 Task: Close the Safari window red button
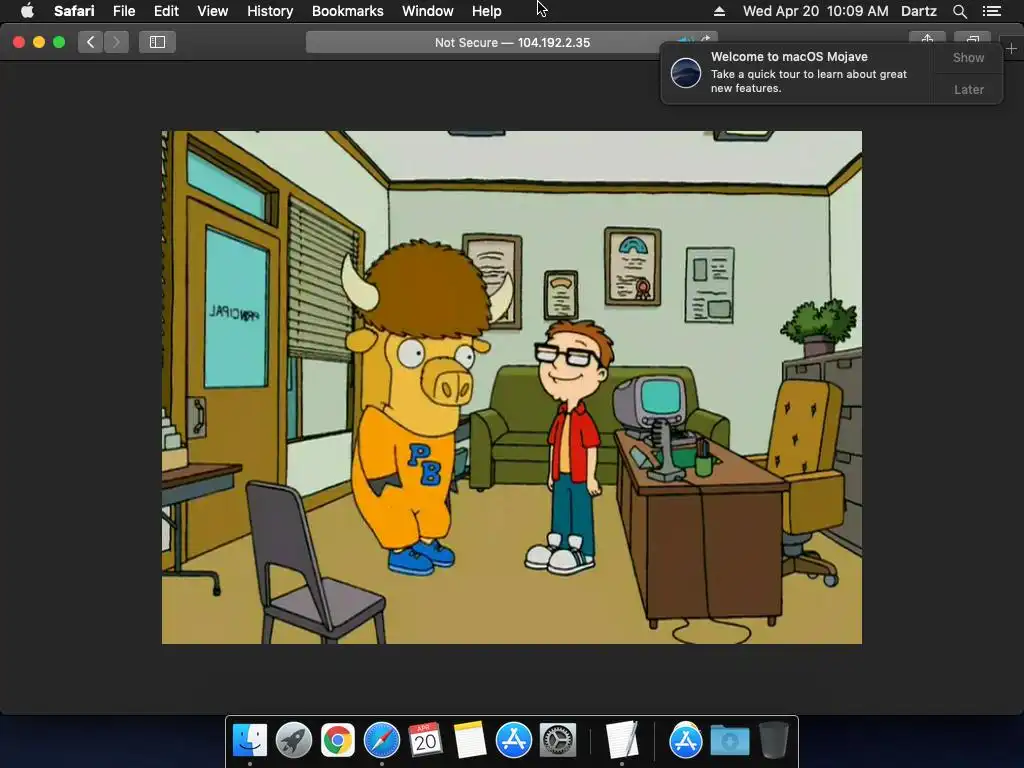tap(19, 42)
